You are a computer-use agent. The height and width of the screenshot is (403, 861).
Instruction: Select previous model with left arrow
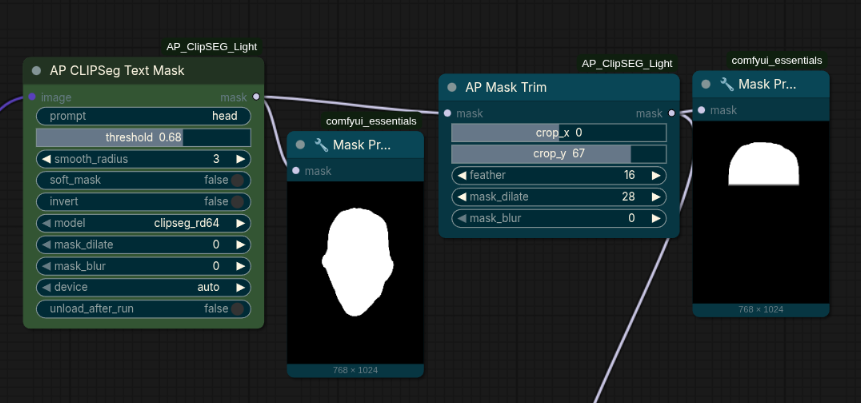tap(46, 223)
